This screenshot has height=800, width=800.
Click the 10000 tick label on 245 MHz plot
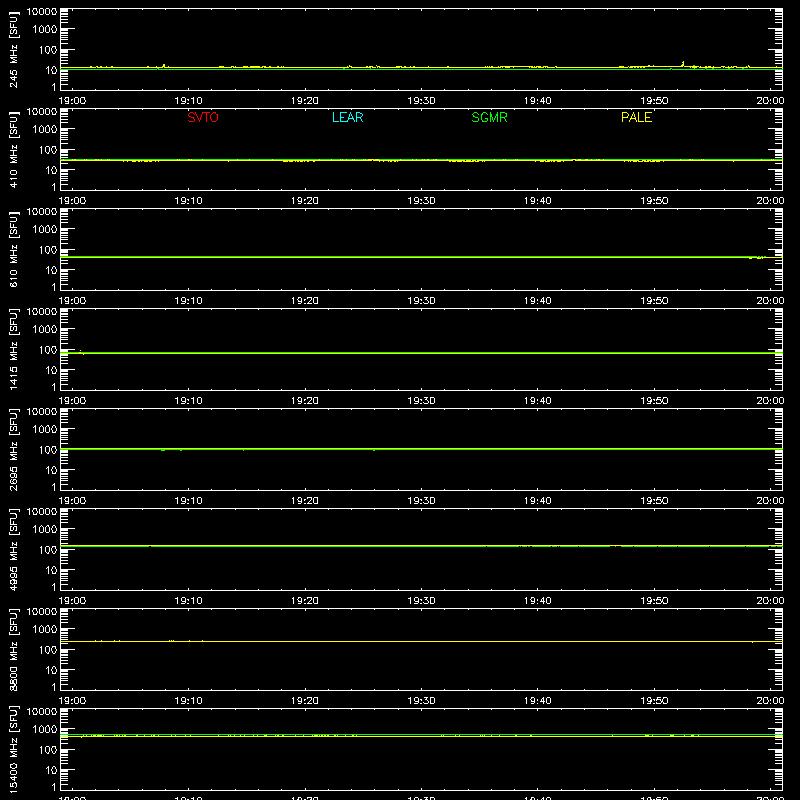point(42,12)
